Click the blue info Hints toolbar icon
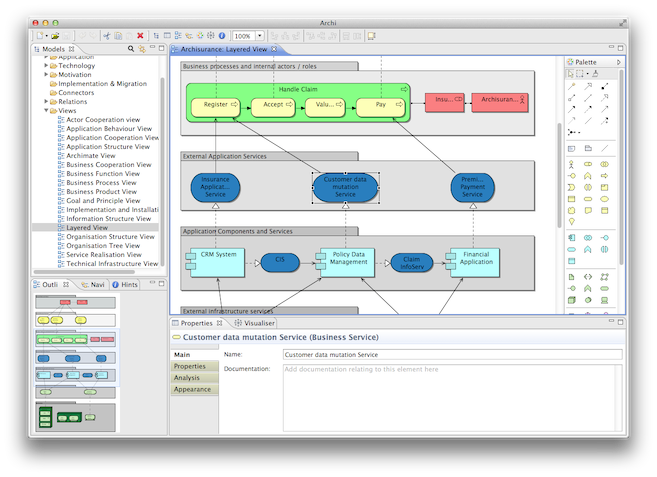The height and width of the screenshot is (477, 657). click(222, 36)
